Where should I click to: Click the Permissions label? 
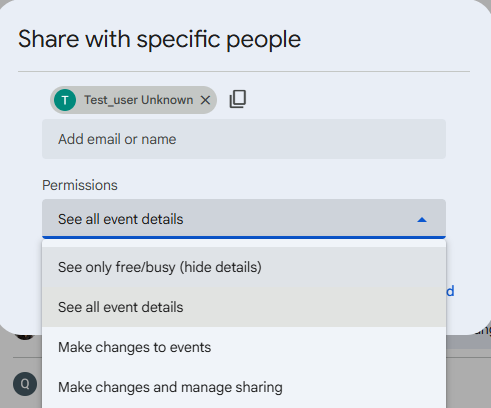pyautogui.click(x=80, y=185)
